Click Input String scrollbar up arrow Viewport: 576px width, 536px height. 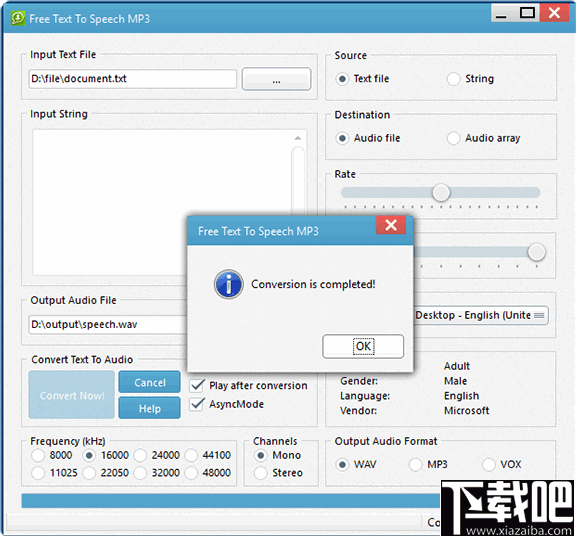[x=298, y=138]
